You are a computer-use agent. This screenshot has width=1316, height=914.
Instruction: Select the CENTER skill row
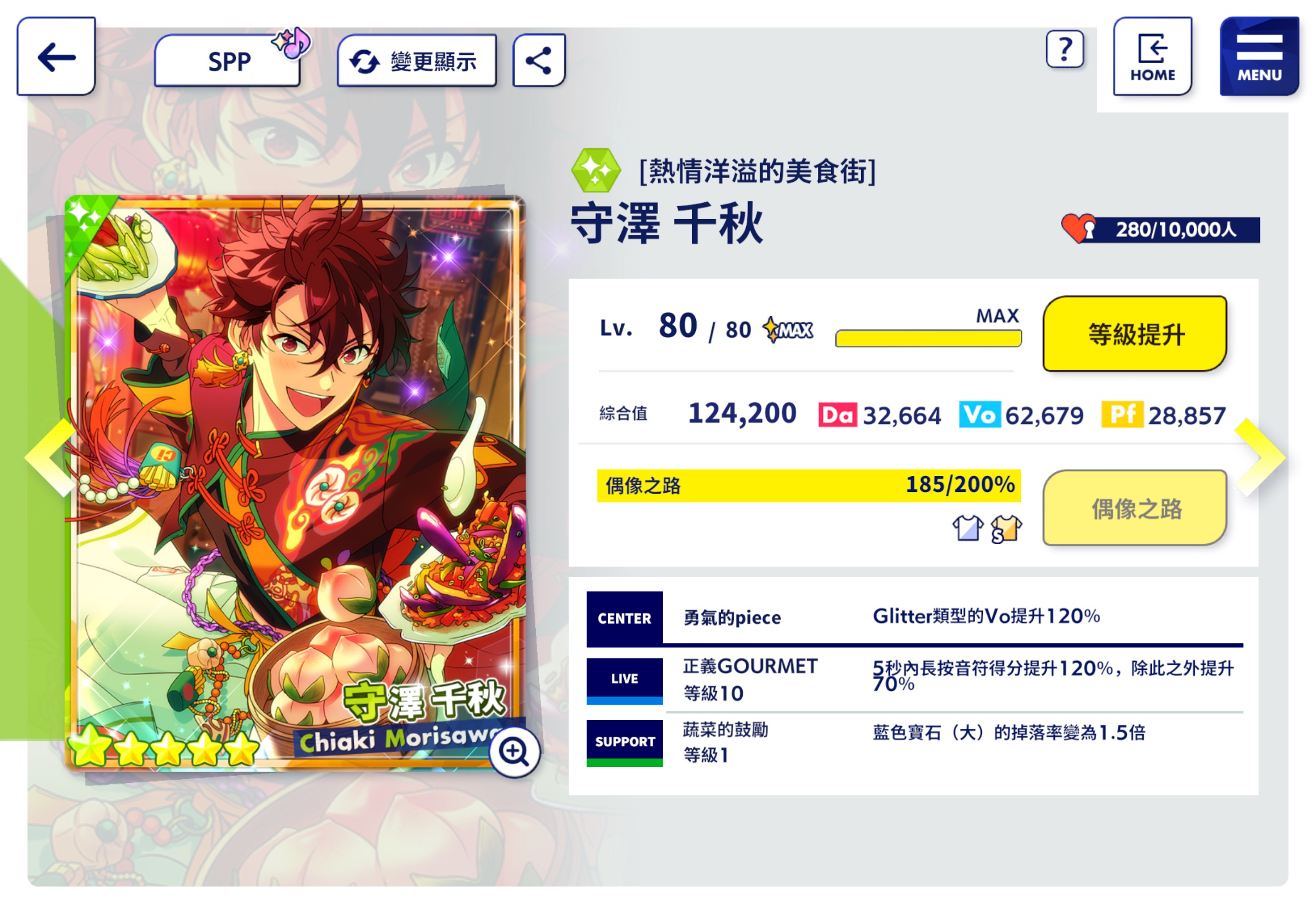point(914,618)
